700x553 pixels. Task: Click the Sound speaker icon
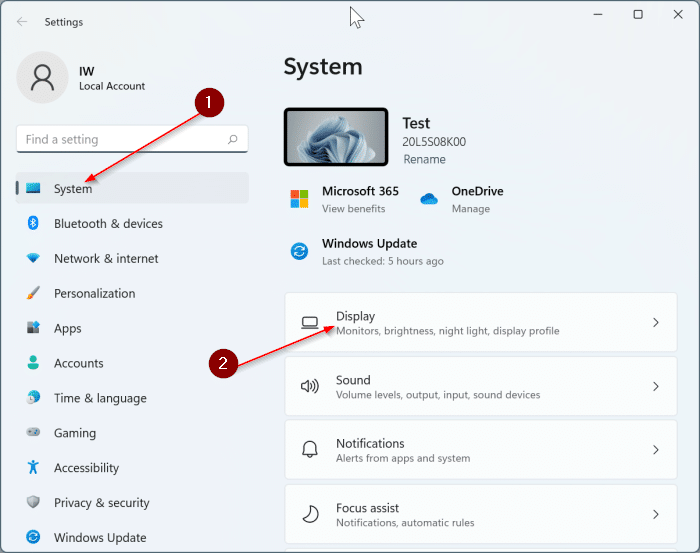(x=309, y=386)
